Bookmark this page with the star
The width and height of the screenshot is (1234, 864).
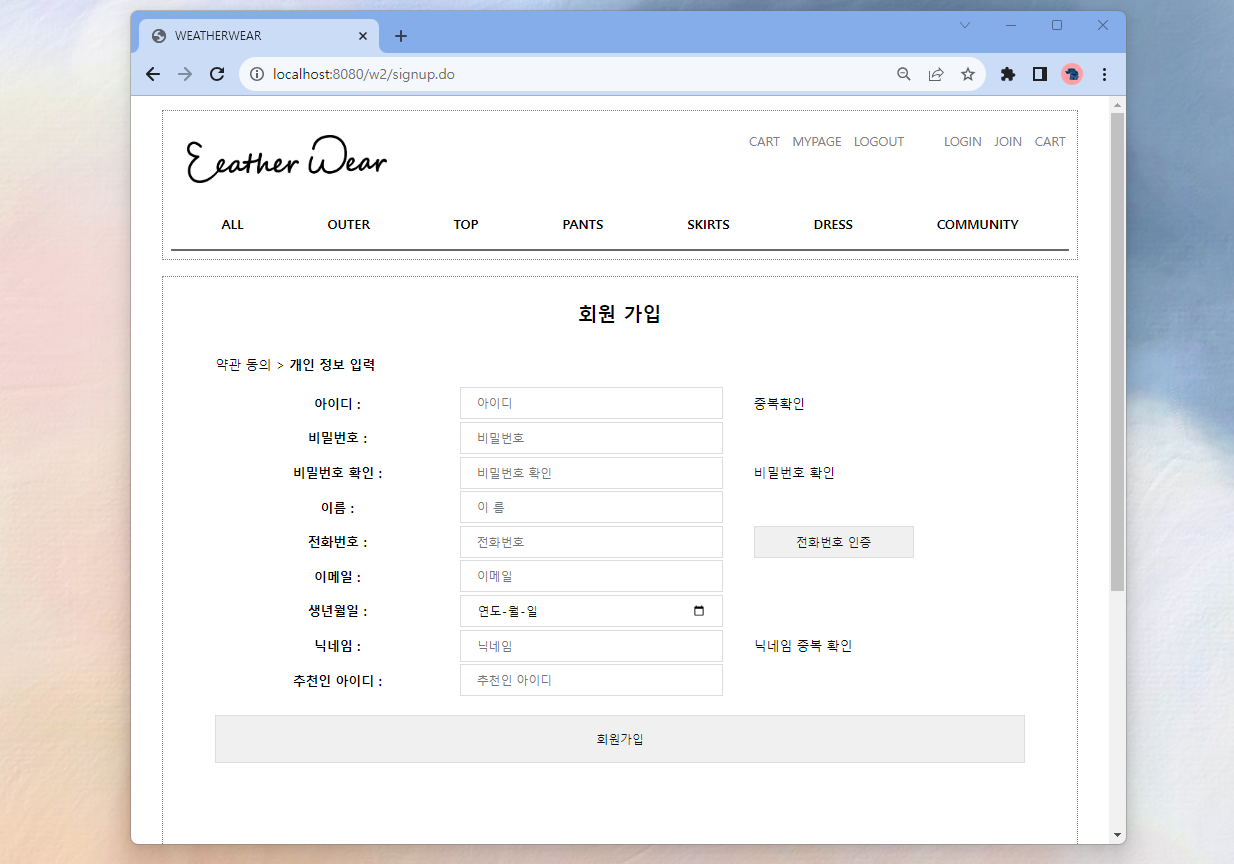coord(968,74)
